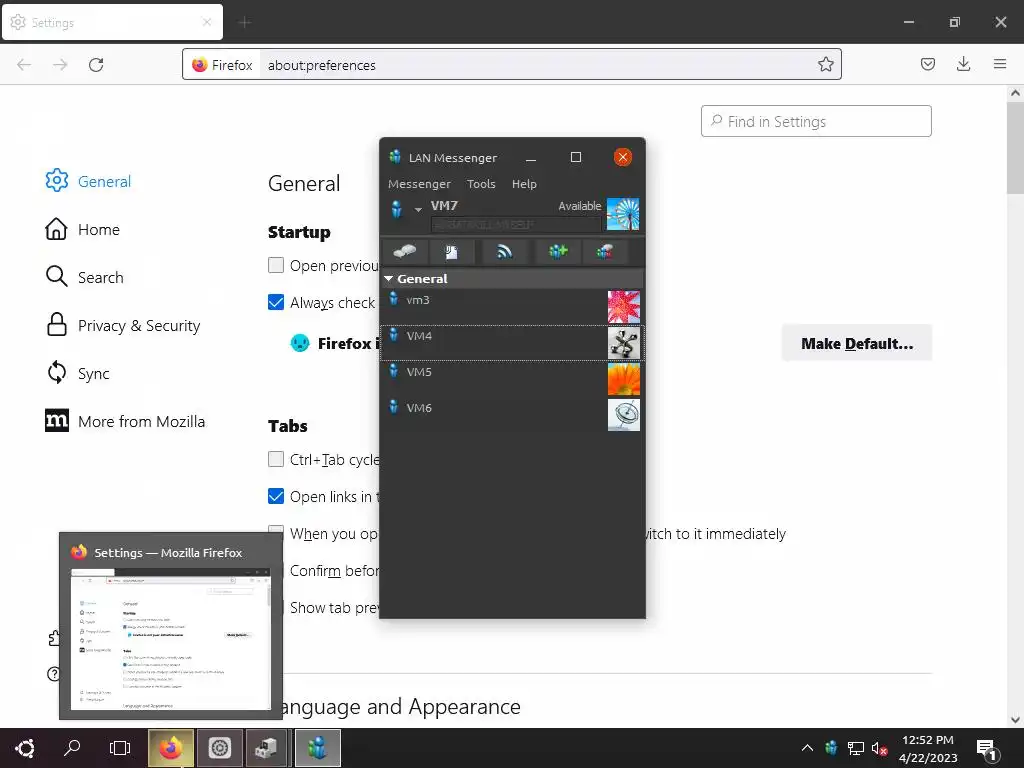Toggle Ctrl+Tab cycles checkbox
Image resolution: width=1024 pixels, height=768 pixels.
[276, 459]
